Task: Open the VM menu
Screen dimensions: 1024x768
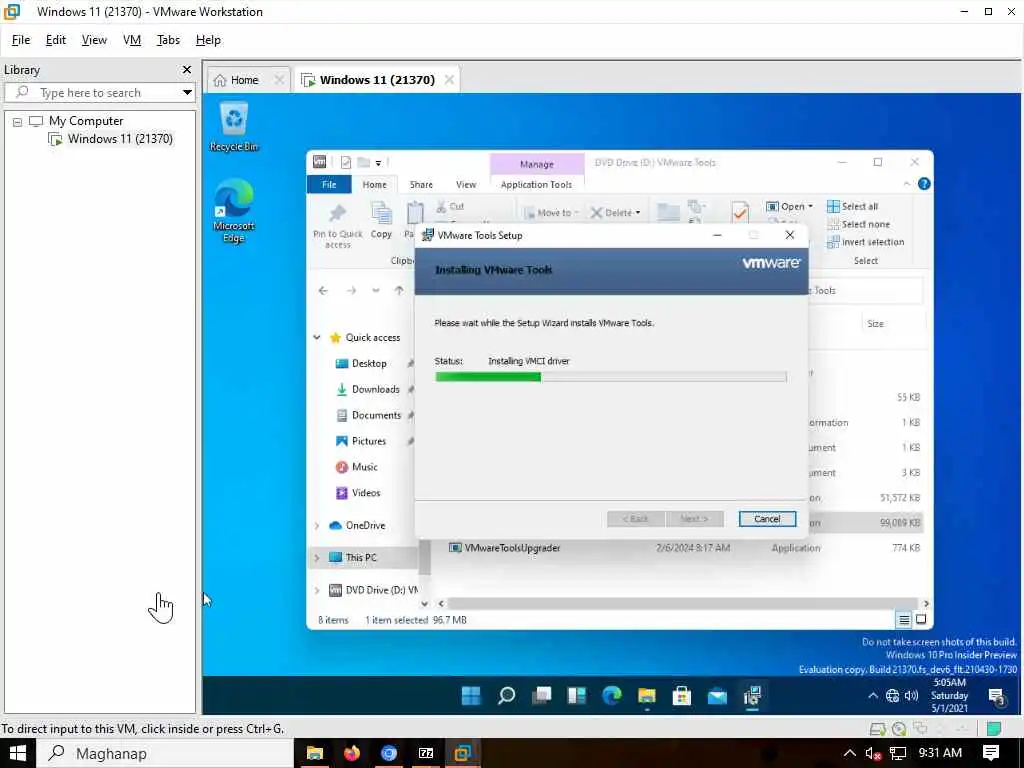Action: coord(132,40)
